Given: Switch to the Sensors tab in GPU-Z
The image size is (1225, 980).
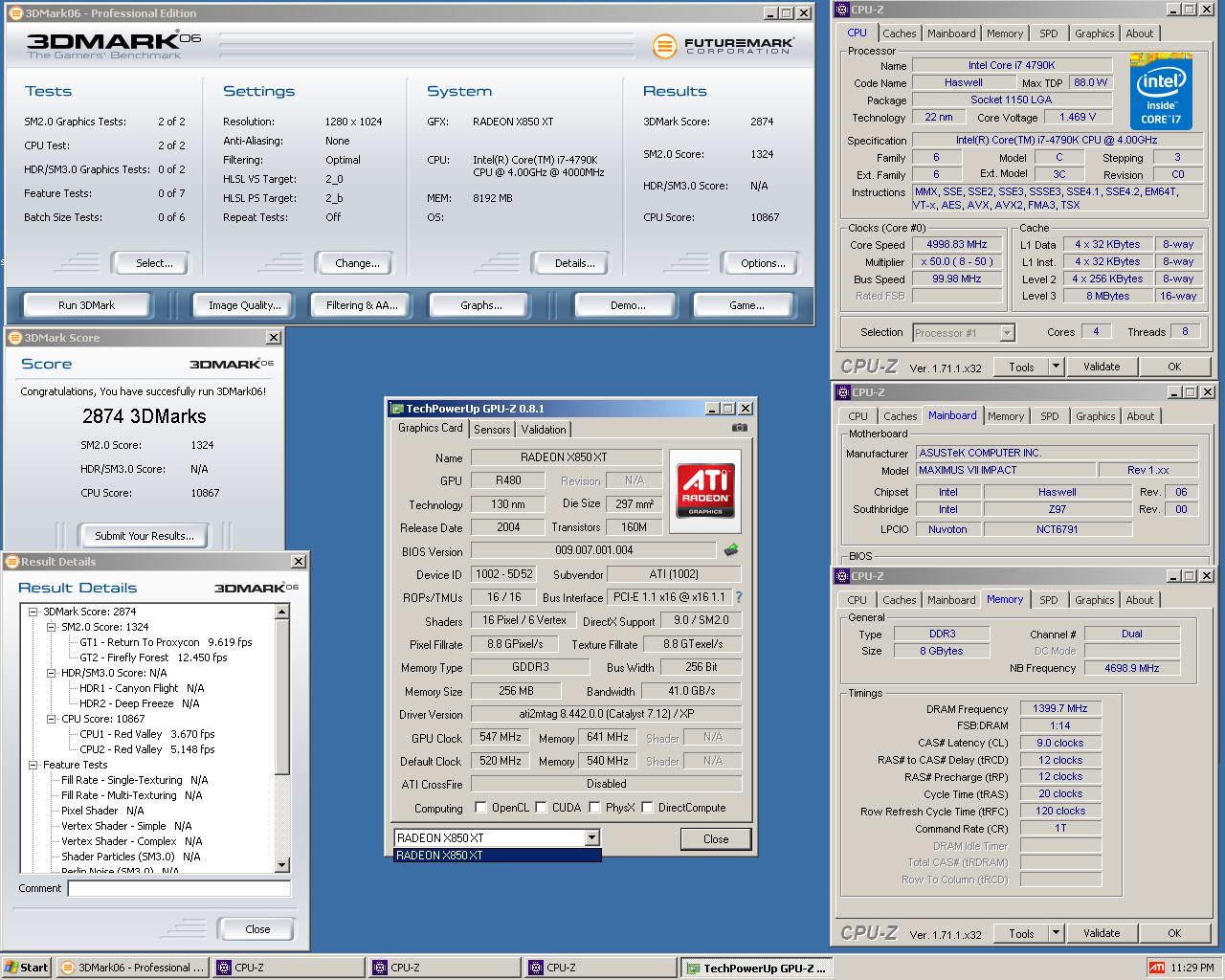Looking at the screenshot, I should (492, 430).
